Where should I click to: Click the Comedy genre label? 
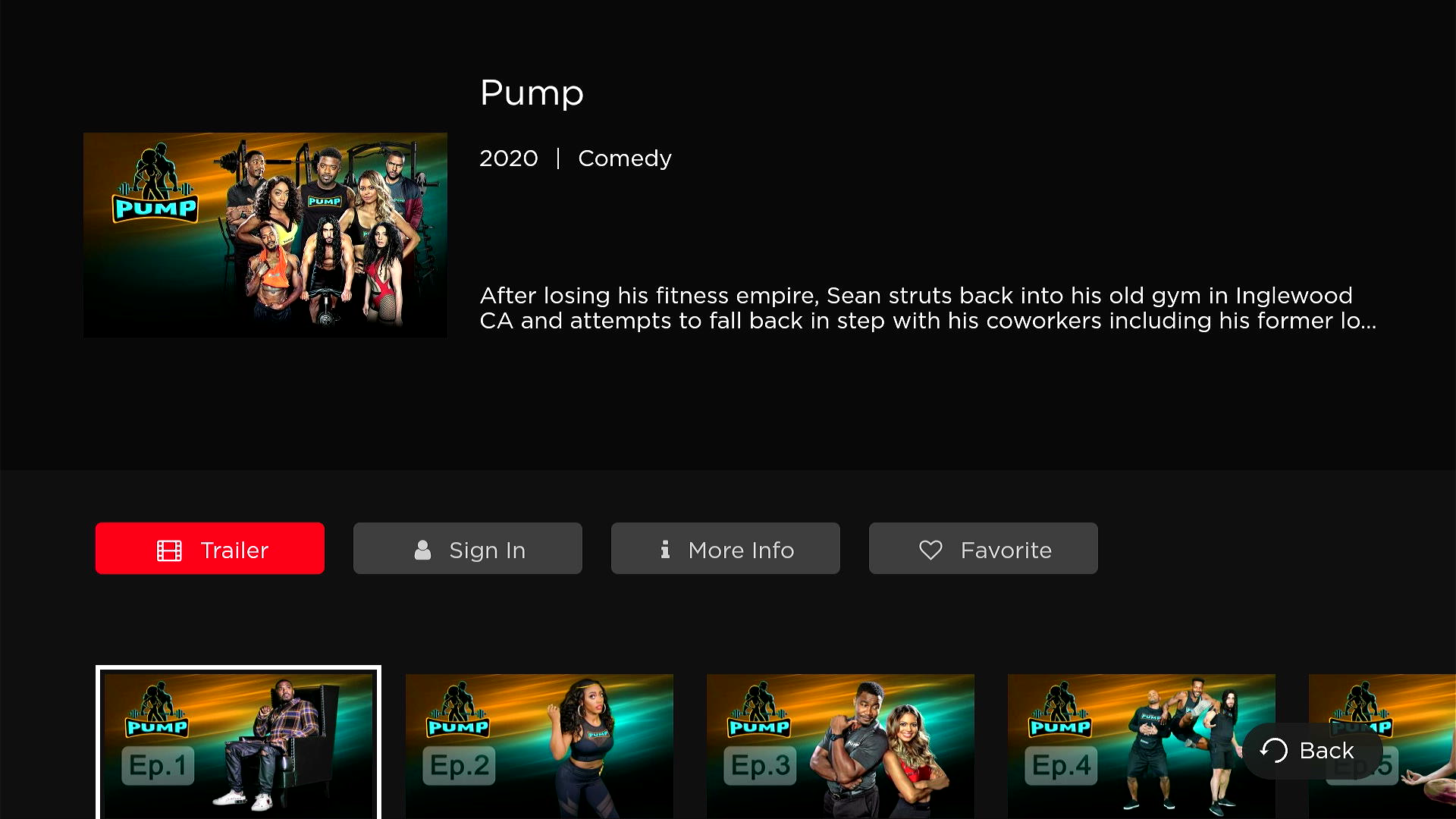click(x=625, y=158)
